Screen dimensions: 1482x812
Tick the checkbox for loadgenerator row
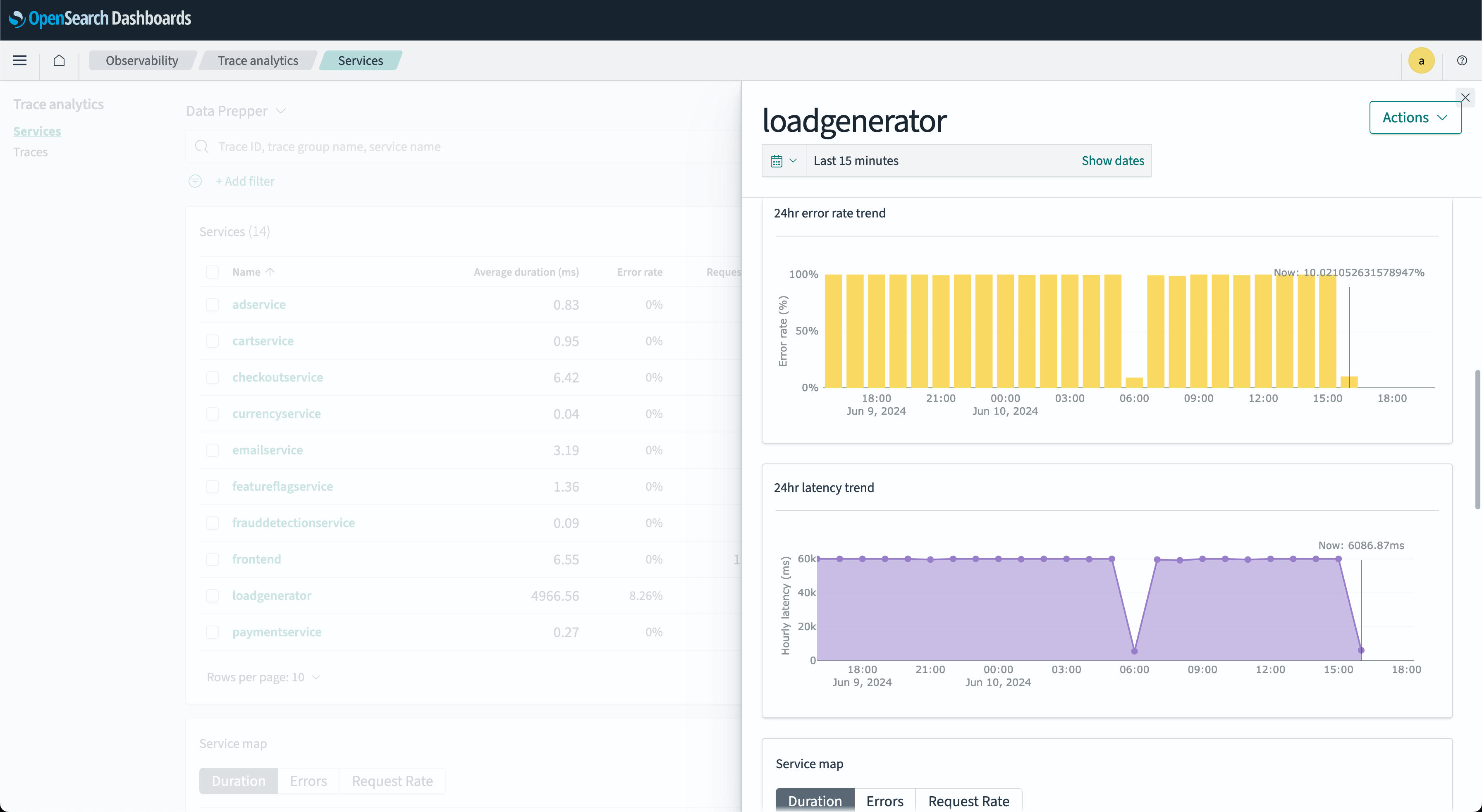(212, 596)
